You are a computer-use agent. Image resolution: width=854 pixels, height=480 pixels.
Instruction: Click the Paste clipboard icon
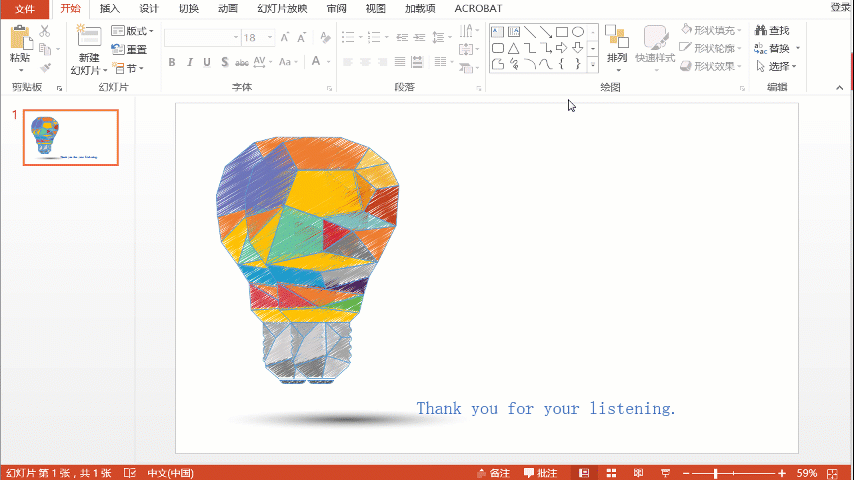pyautogui.click(x=21, y=38)
